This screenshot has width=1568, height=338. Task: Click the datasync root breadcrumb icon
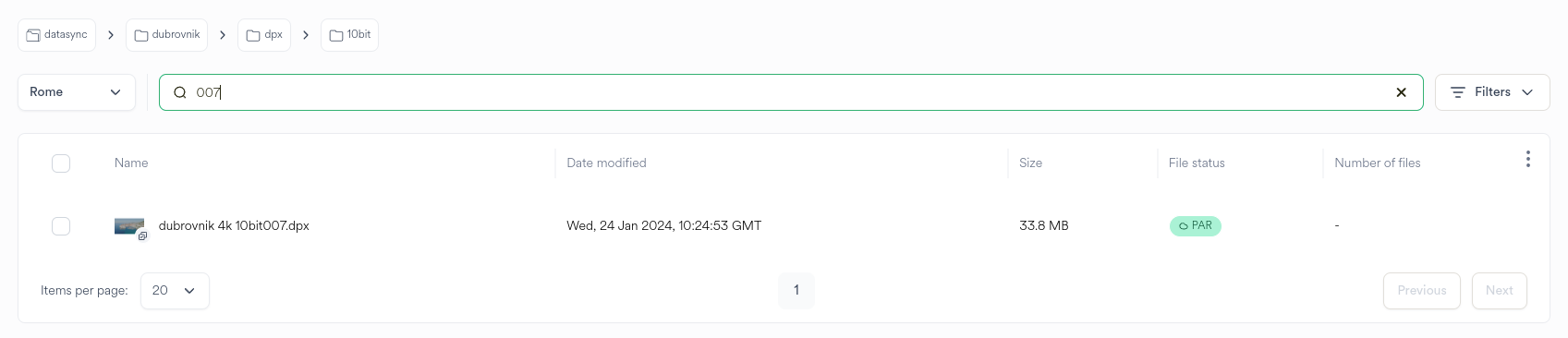click(33, 35)
